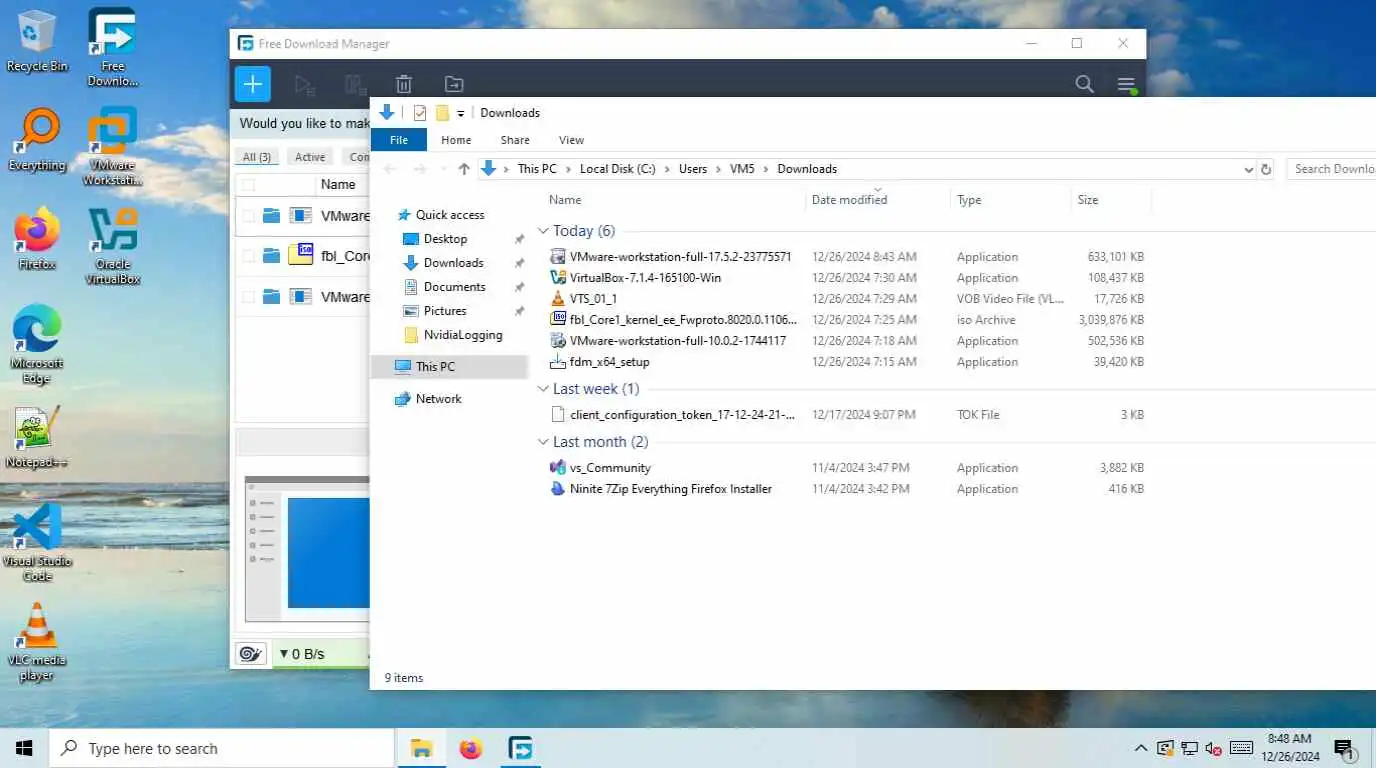Tick the select-all checkbox in FDM header
This screenshot has width=1376, height=768.
click(248, 185)
